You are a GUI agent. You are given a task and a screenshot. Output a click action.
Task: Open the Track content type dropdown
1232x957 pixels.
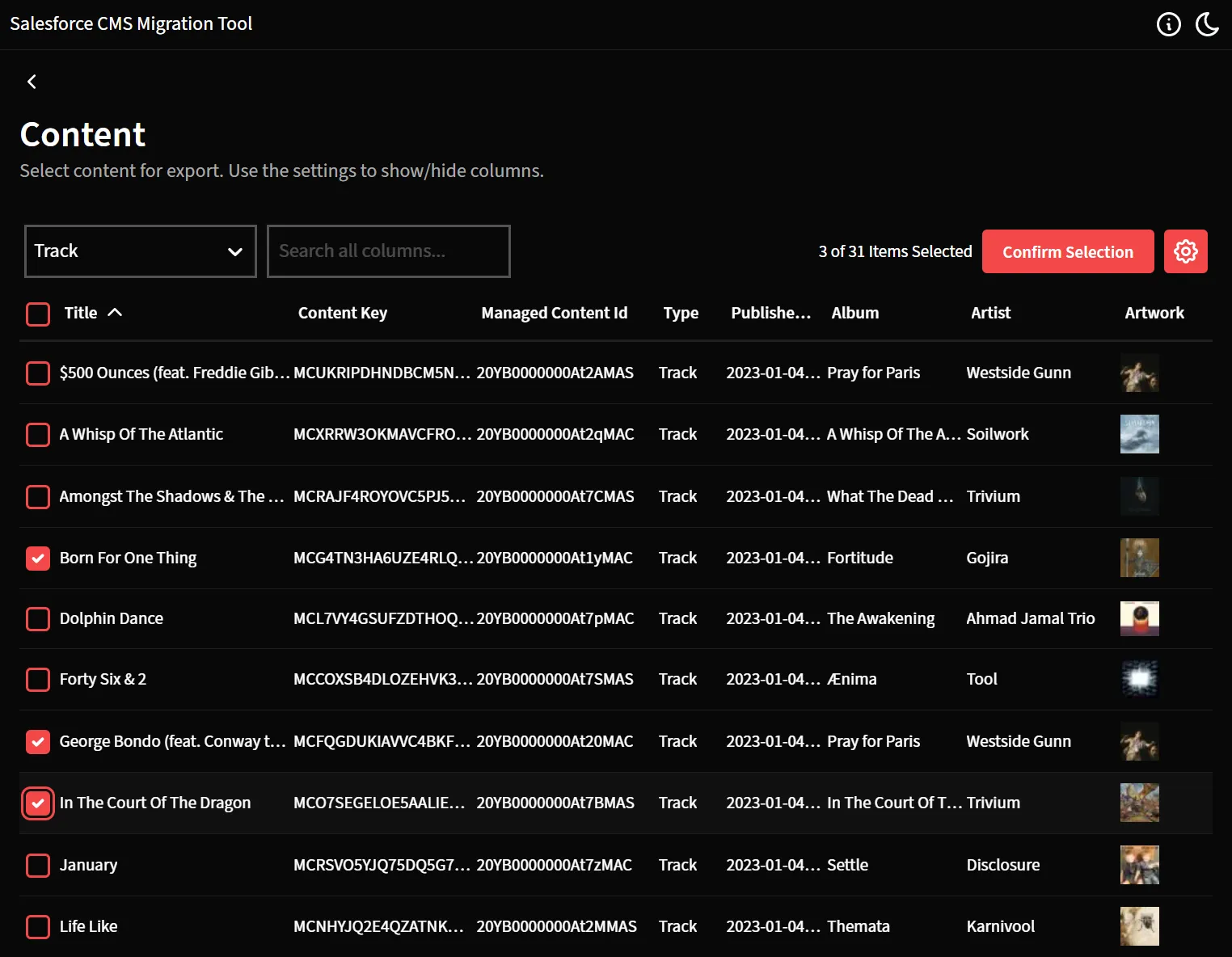[x=140, y=251]
